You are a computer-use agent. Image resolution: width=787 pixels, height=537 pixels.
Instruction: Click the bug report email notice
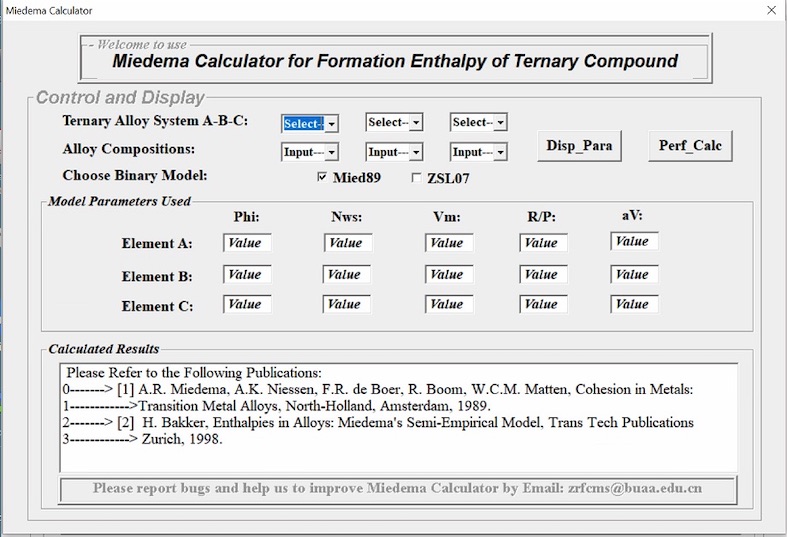398,489
